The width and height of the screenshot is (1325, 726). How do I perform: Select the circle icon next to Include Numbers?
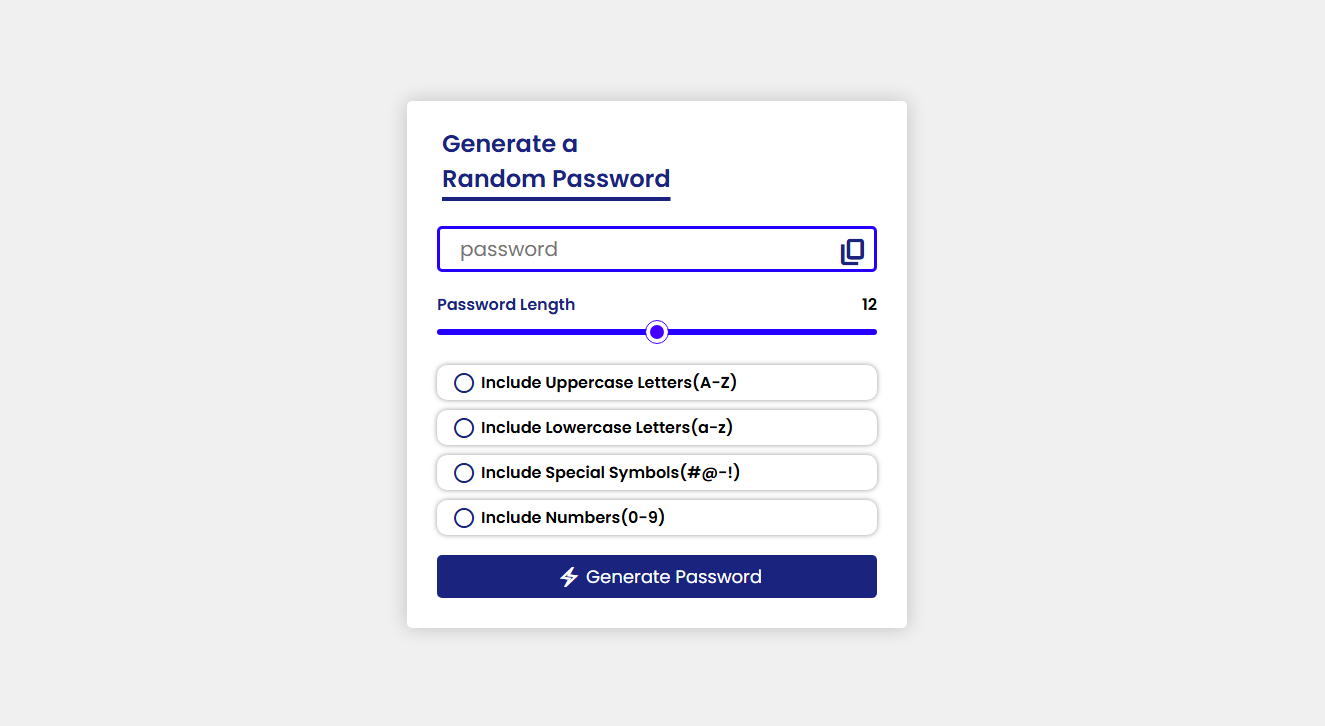coord(463,517)
